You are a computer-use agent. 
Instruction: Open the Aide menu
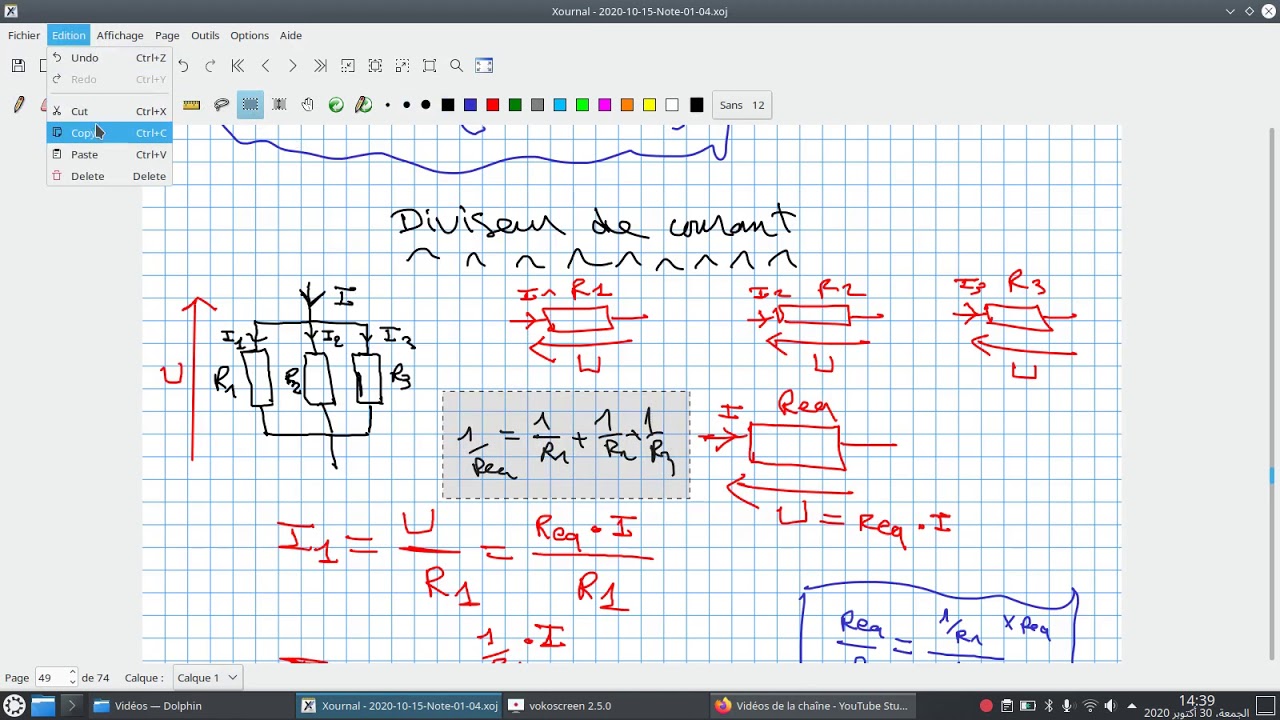291,36
